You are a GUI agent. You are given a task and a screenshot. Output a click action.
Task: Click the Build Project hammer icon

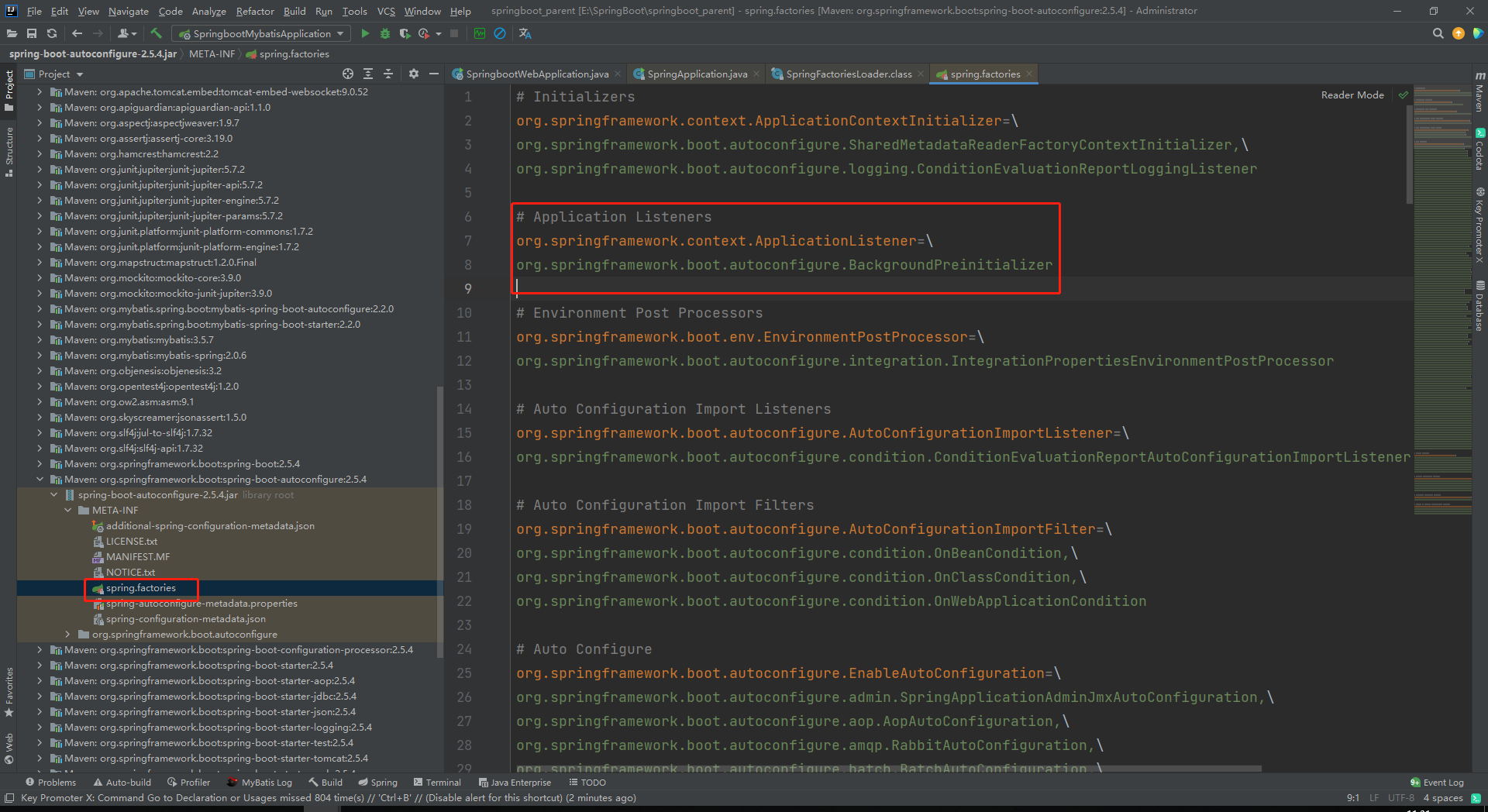155,33
